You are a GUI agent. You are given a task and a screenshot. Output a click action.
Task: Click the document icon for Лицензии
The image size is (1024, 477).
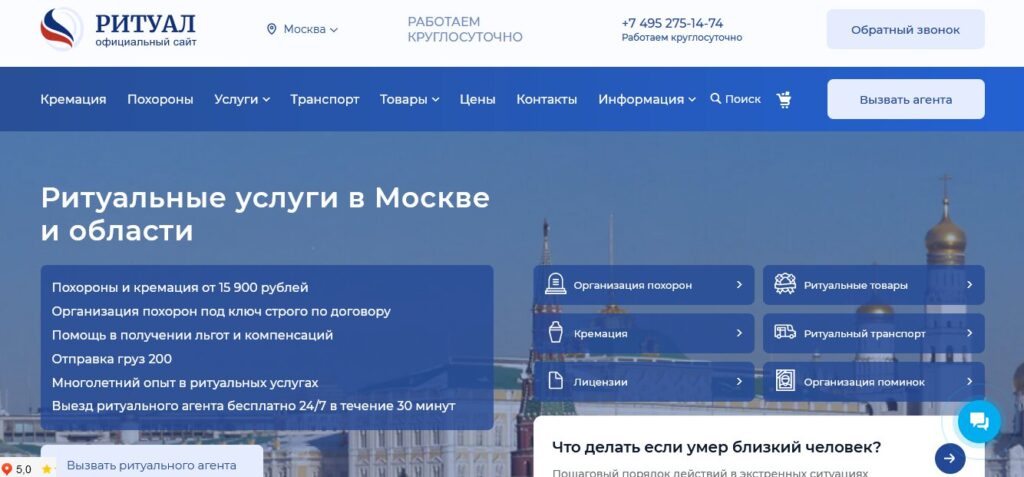555,382
